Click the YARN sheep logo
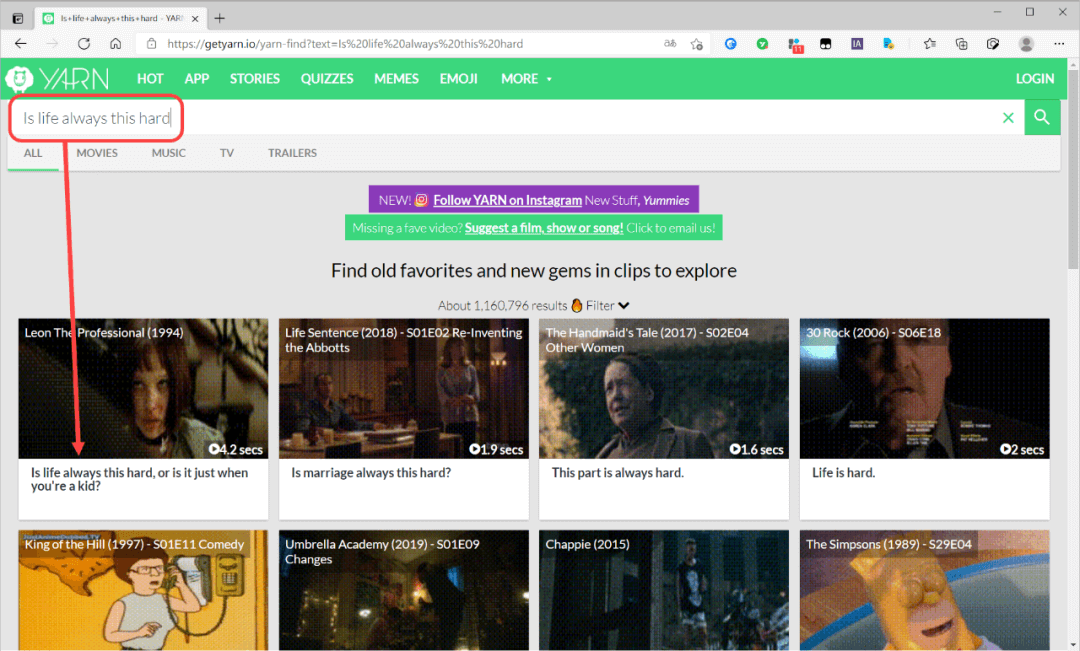Screen dimensions: 1080x651 click(19, 79)
